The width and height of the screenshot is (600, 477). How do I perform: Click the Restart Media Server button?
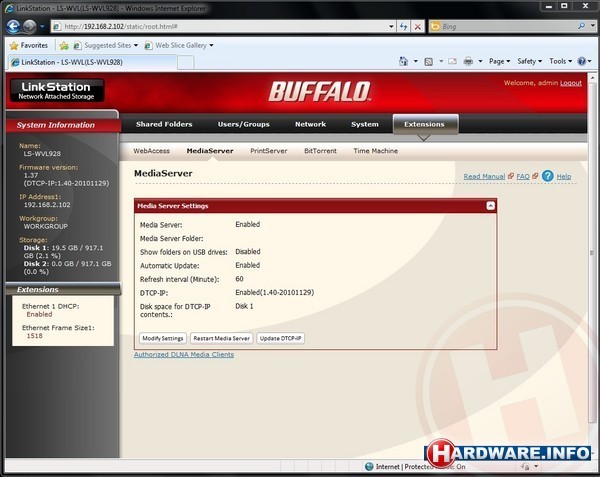click(222, 338)
